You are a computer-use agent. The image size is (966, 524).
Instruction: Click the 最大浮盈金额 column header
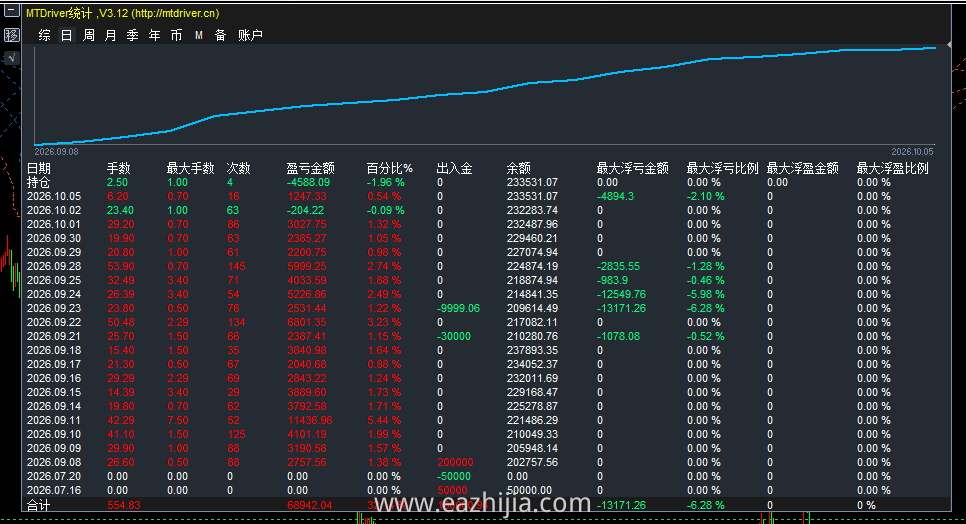tap(803, 168)
